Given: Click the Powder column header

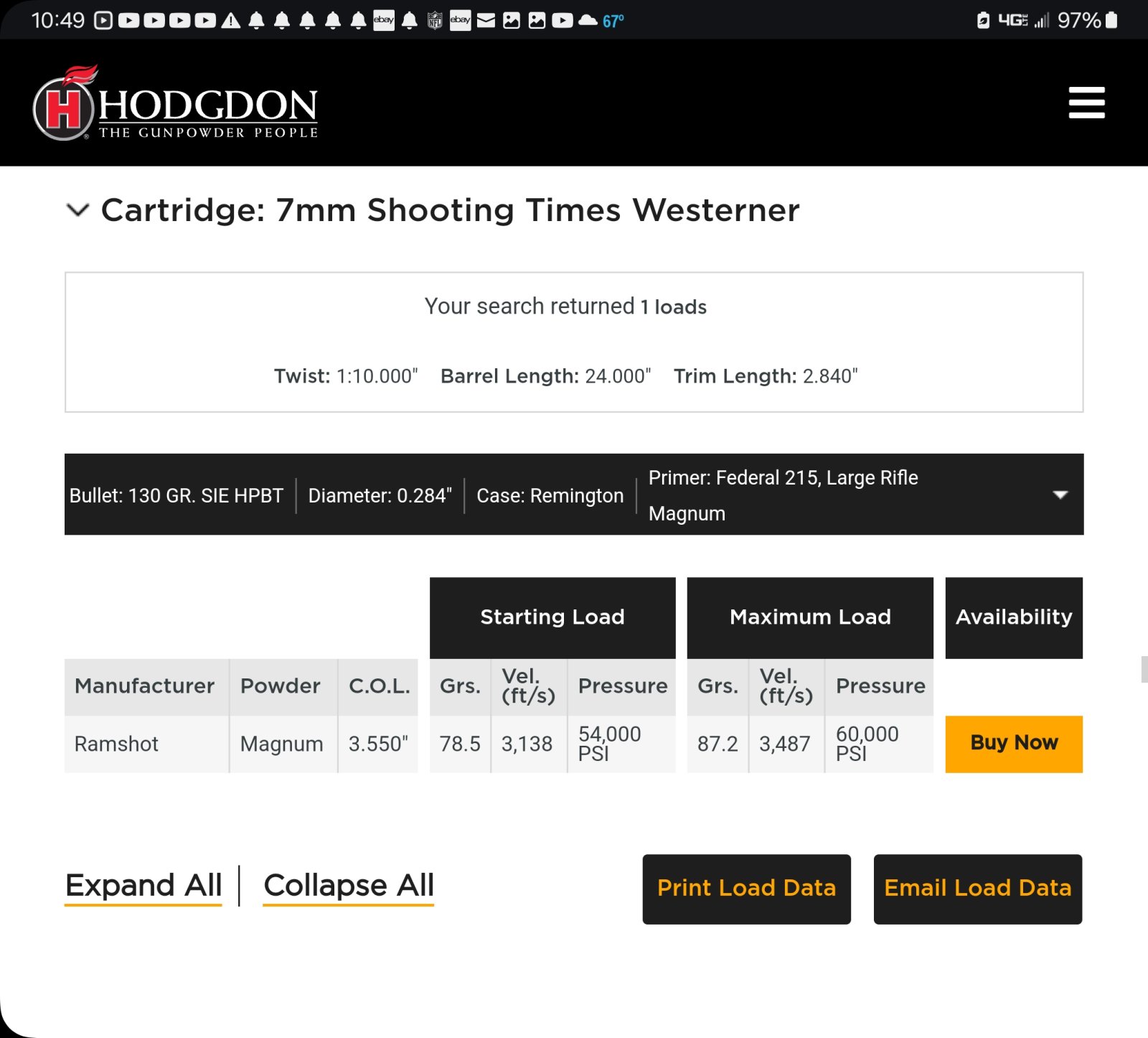Looking at the screenshot, I should pos(283,687).
